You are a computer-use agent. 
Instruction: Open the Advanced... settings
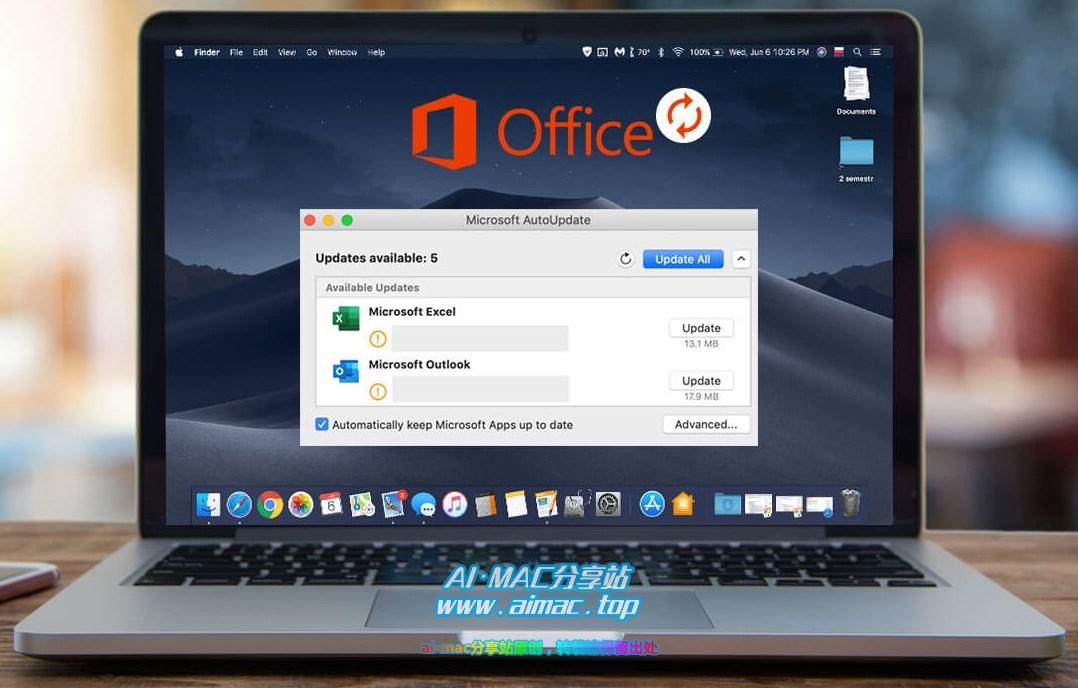click(x=705, y=425)
